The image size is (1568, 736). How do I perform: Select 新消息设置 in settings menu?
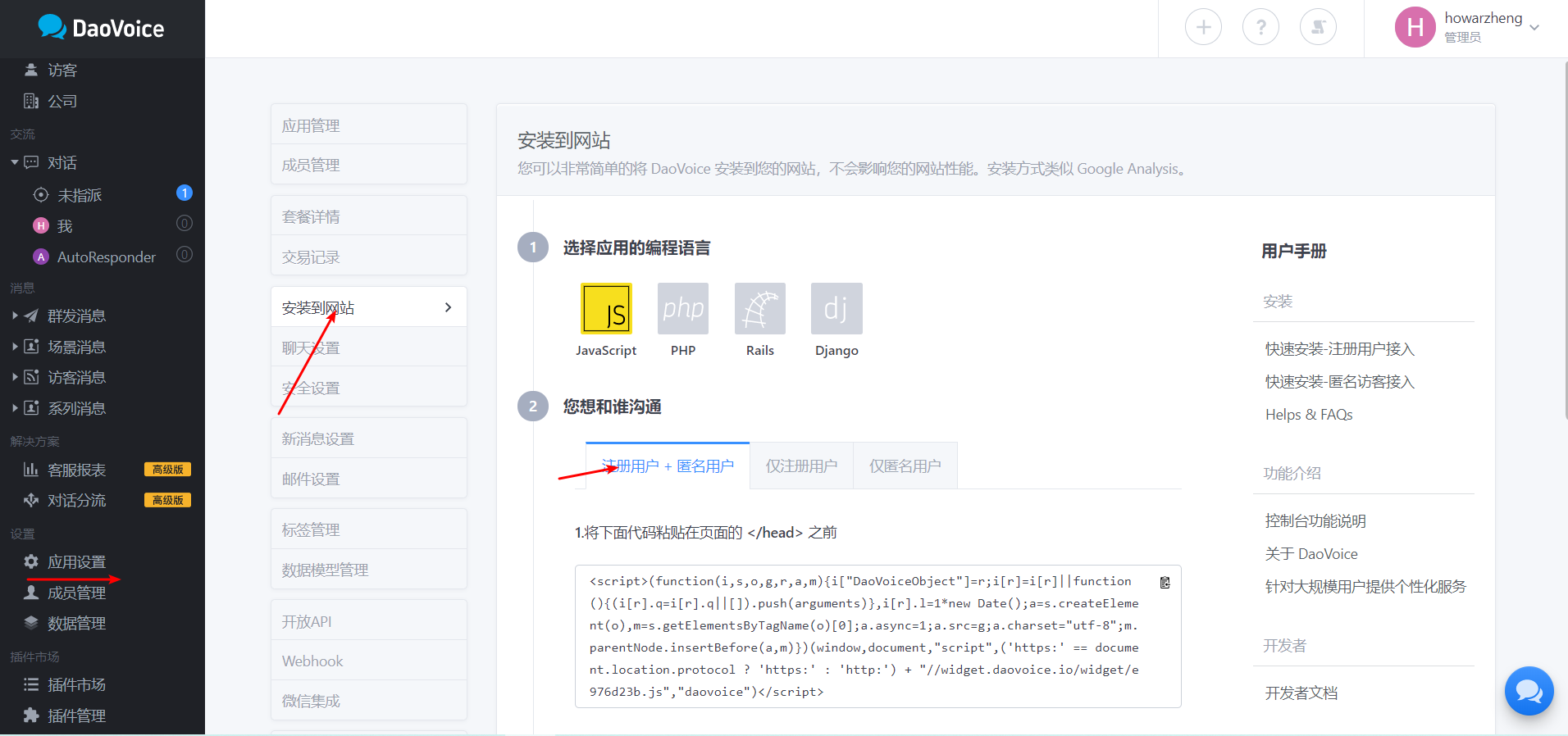[369, 438]
